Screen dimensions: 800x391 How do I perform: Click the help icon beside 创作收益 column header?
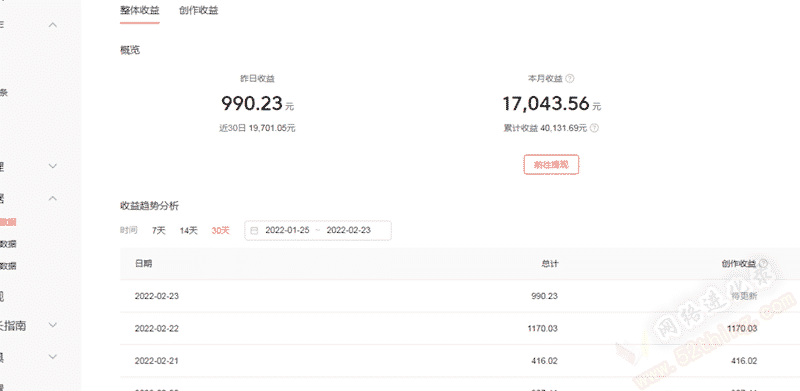[763, 263]
